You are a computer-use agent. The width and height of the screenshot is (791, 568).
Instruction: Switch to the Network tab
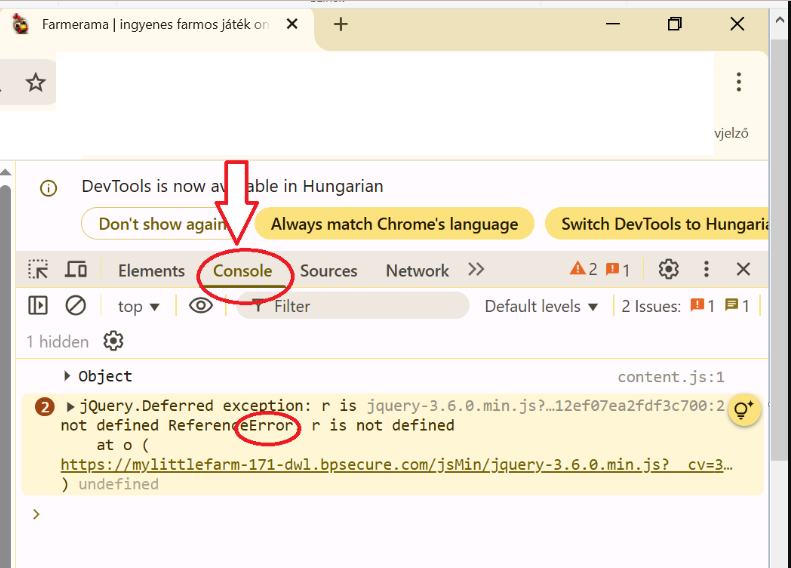click(417, 271)
